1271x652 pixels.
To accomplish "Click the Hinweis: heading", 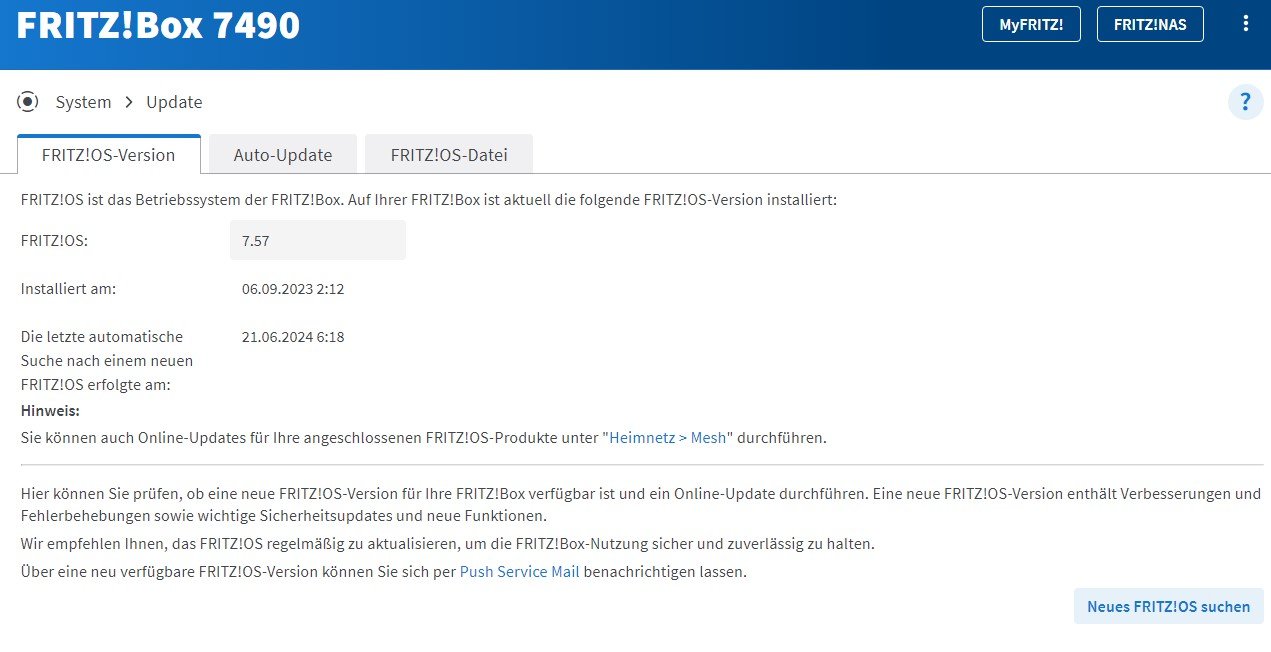I will 50,411.
